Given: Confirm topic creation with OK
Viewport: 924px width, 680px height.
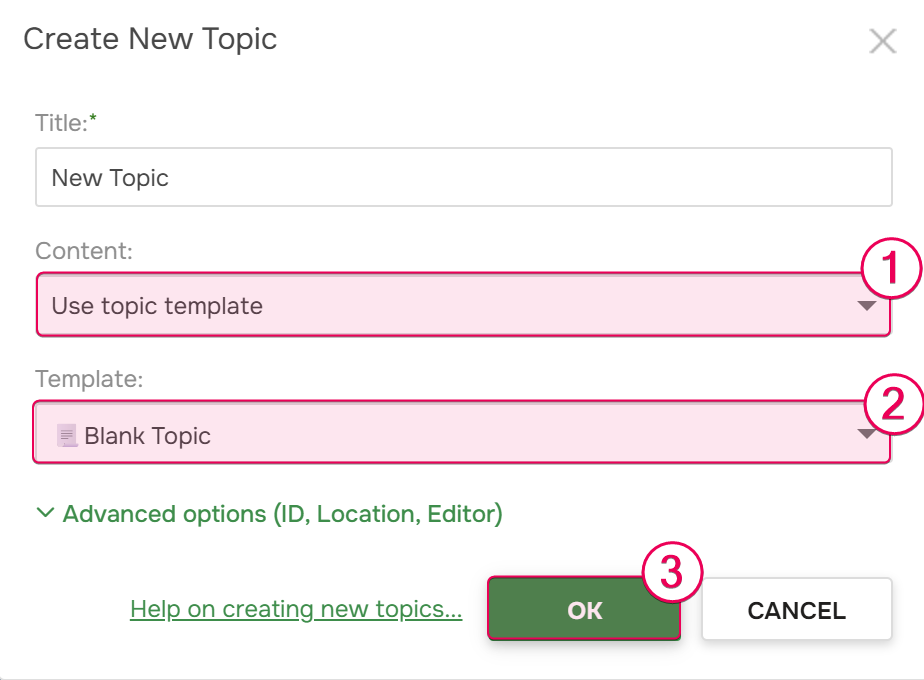Looking at the screenshot, I should tap(584, 608).
